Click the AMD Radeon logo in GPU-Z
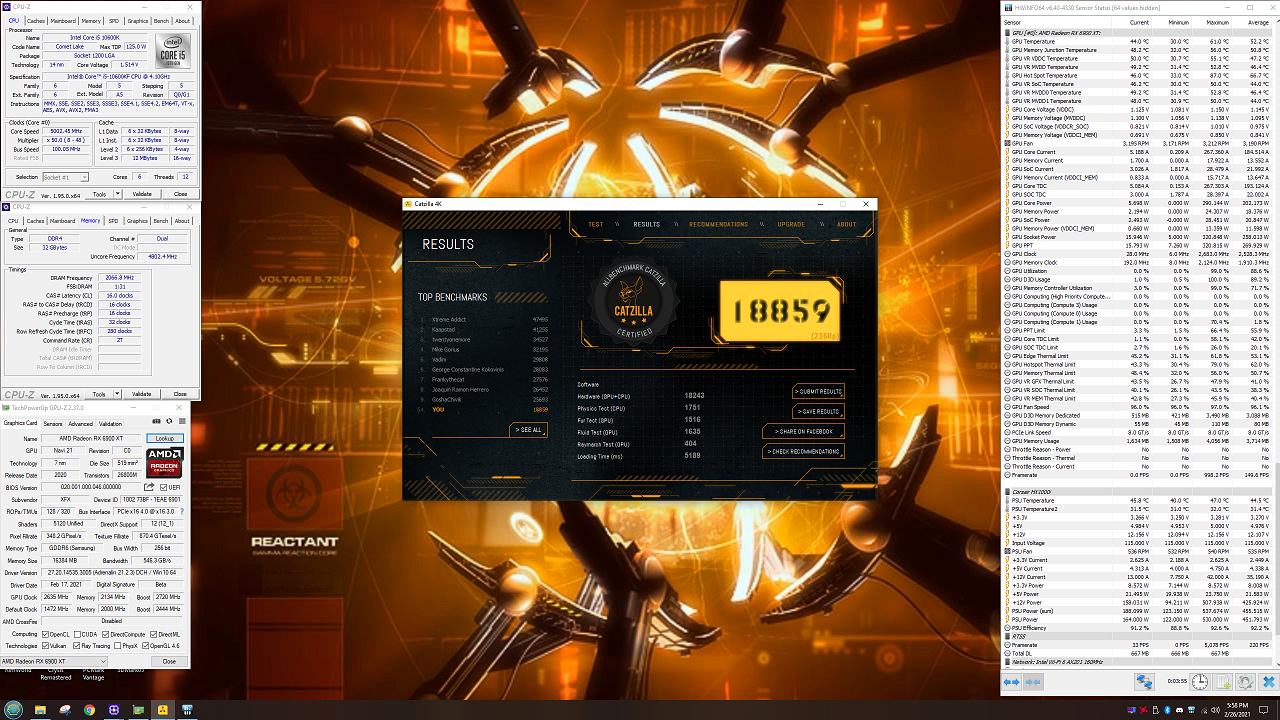Image resolution: width=1280 pixels, height=720 pixels. tap(166, 461)
